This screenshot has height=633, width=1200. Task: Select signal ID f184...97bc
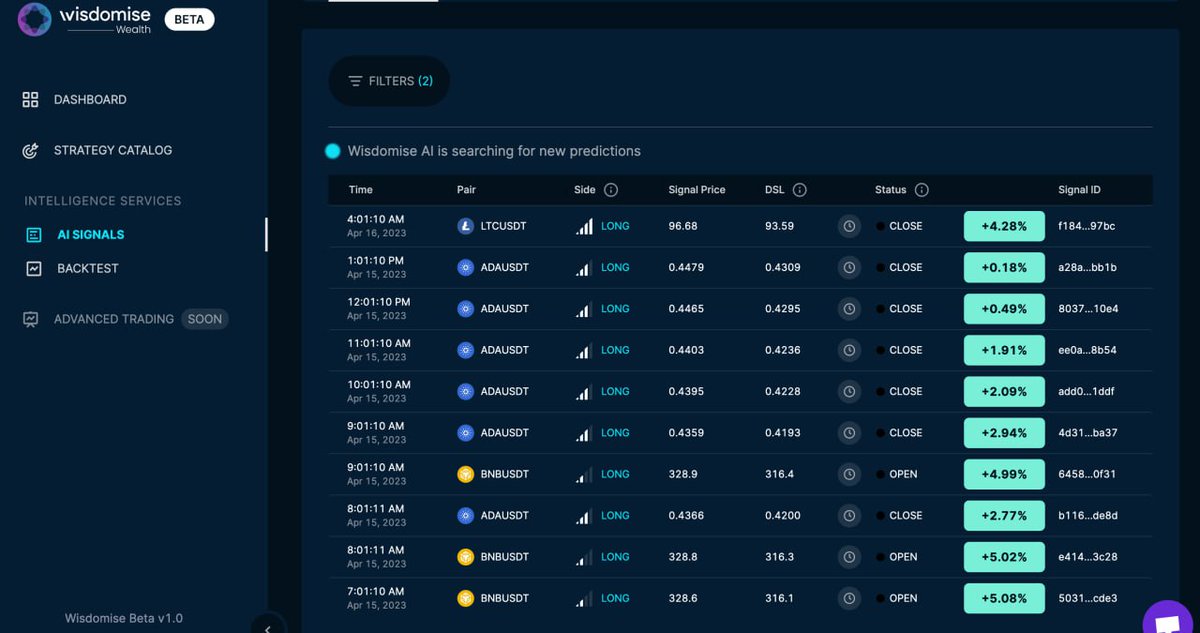coord(1086,227)
